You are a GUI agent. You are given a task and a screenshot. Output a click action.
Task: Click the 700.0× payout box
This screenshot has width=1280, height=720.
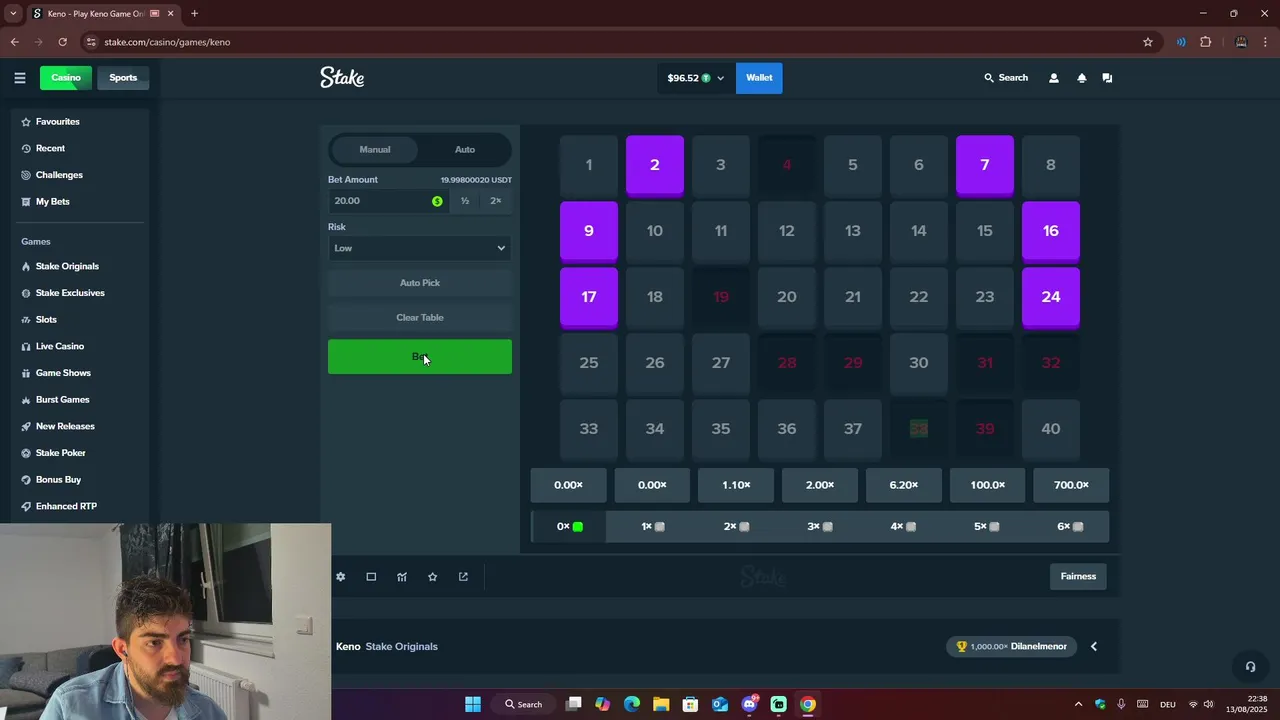(x=1071, y=485)
